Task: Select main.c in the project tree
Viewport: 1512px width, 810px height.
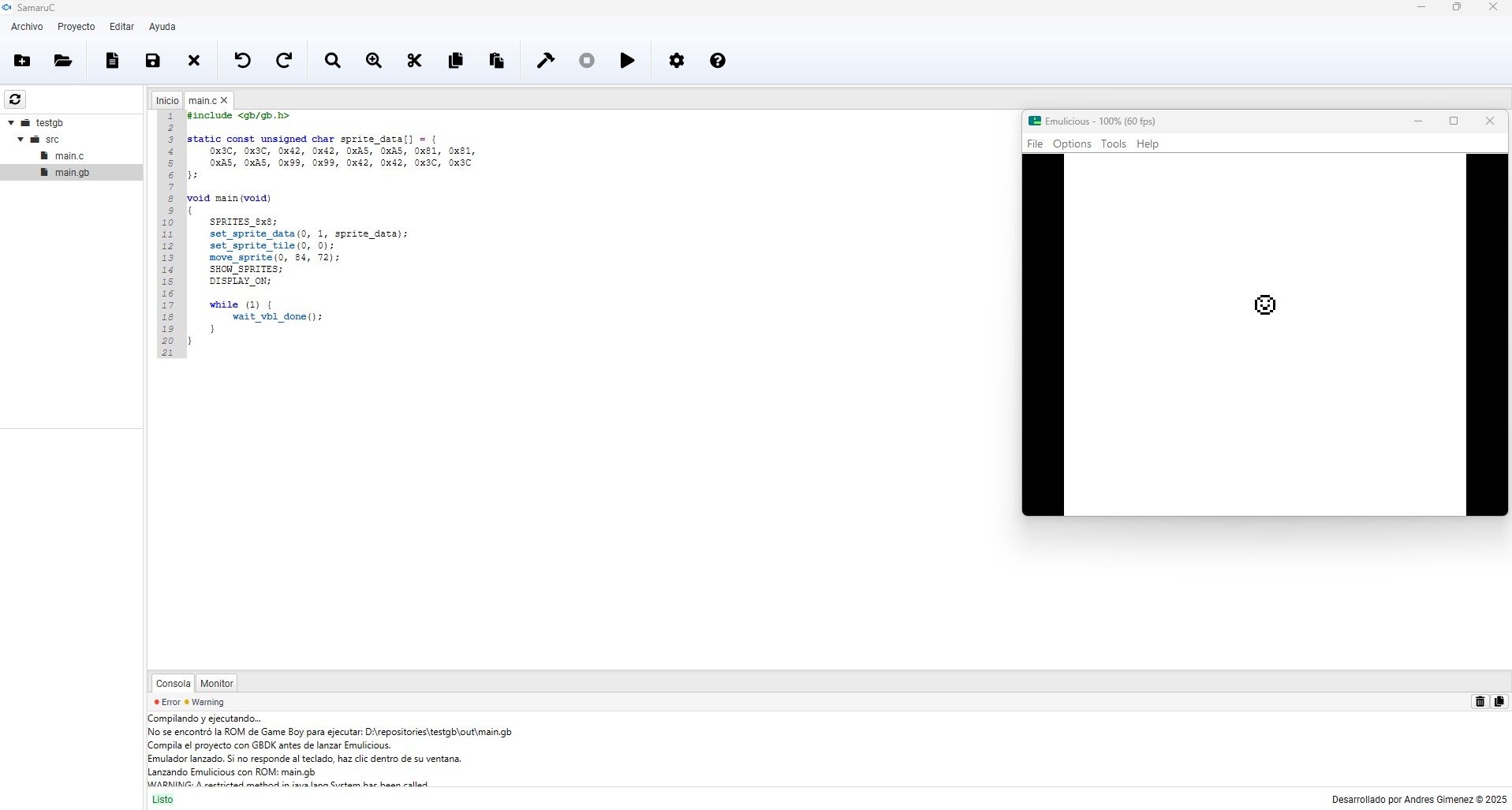Action: (x=69, y=156)
